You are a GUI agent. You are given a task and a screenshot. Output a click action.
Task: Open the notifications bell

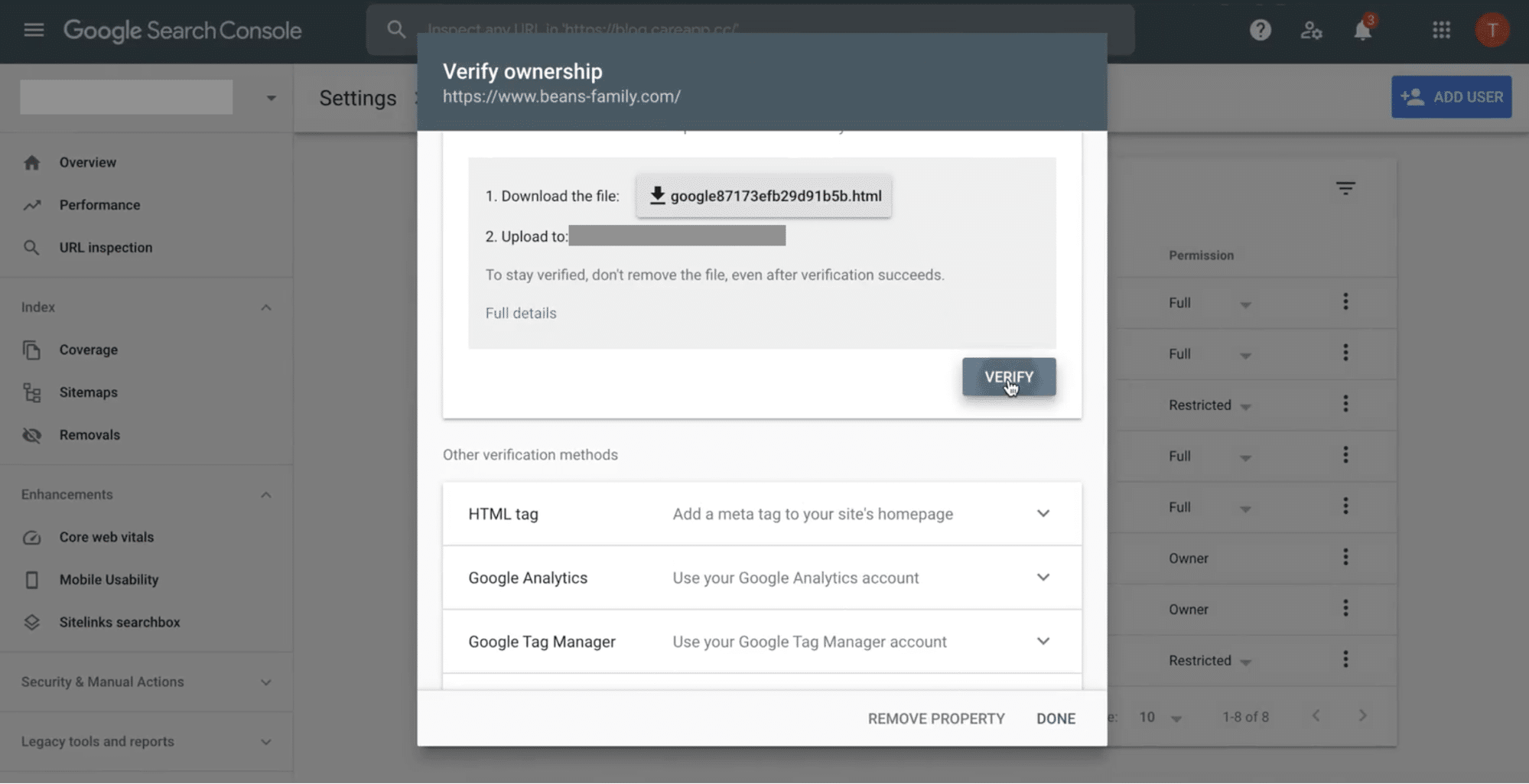pyautogui.click(x=1362, y=30)
